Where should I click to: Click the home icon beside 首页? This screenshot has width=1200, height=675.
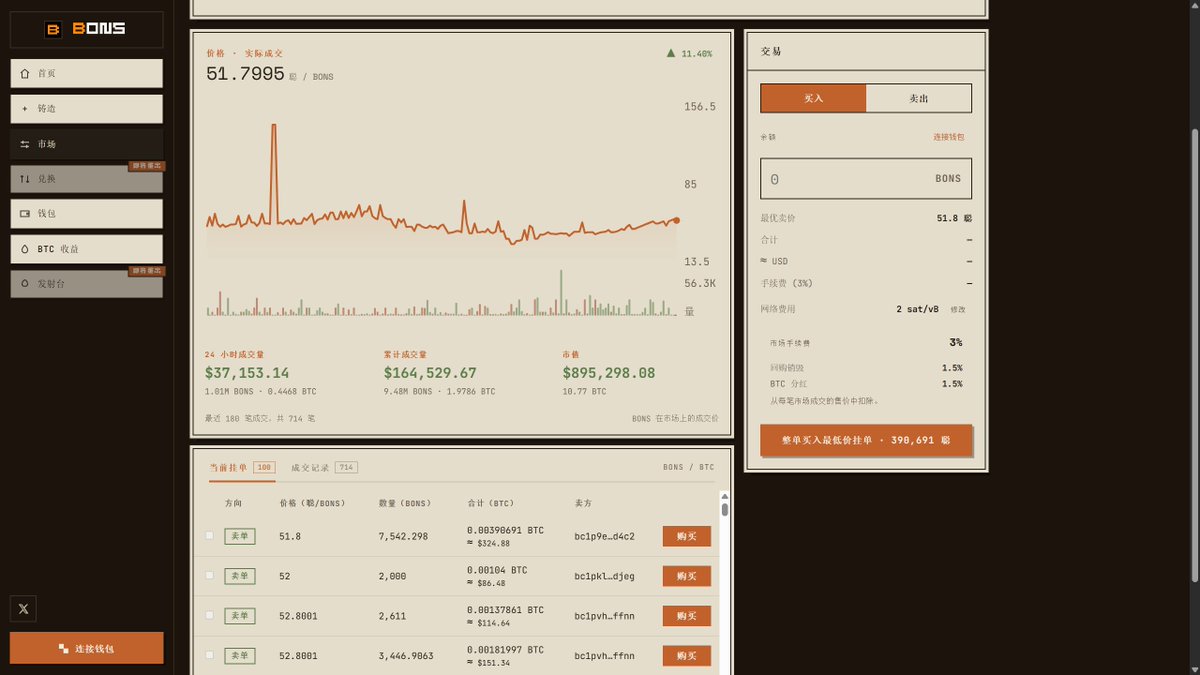pos(25,73)
